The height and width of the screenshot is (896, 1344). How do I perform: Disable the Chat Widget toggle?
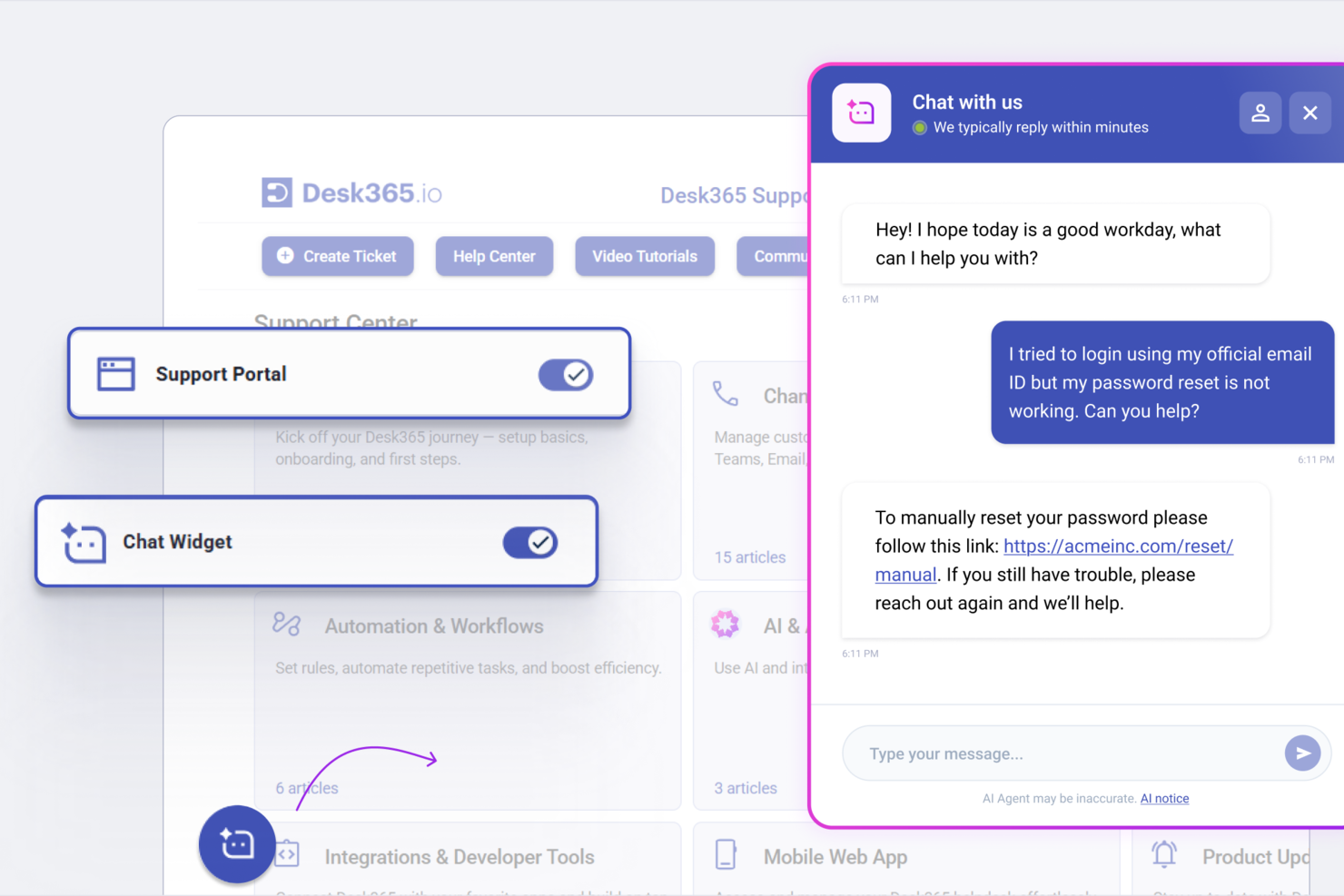tap(530, 542)
